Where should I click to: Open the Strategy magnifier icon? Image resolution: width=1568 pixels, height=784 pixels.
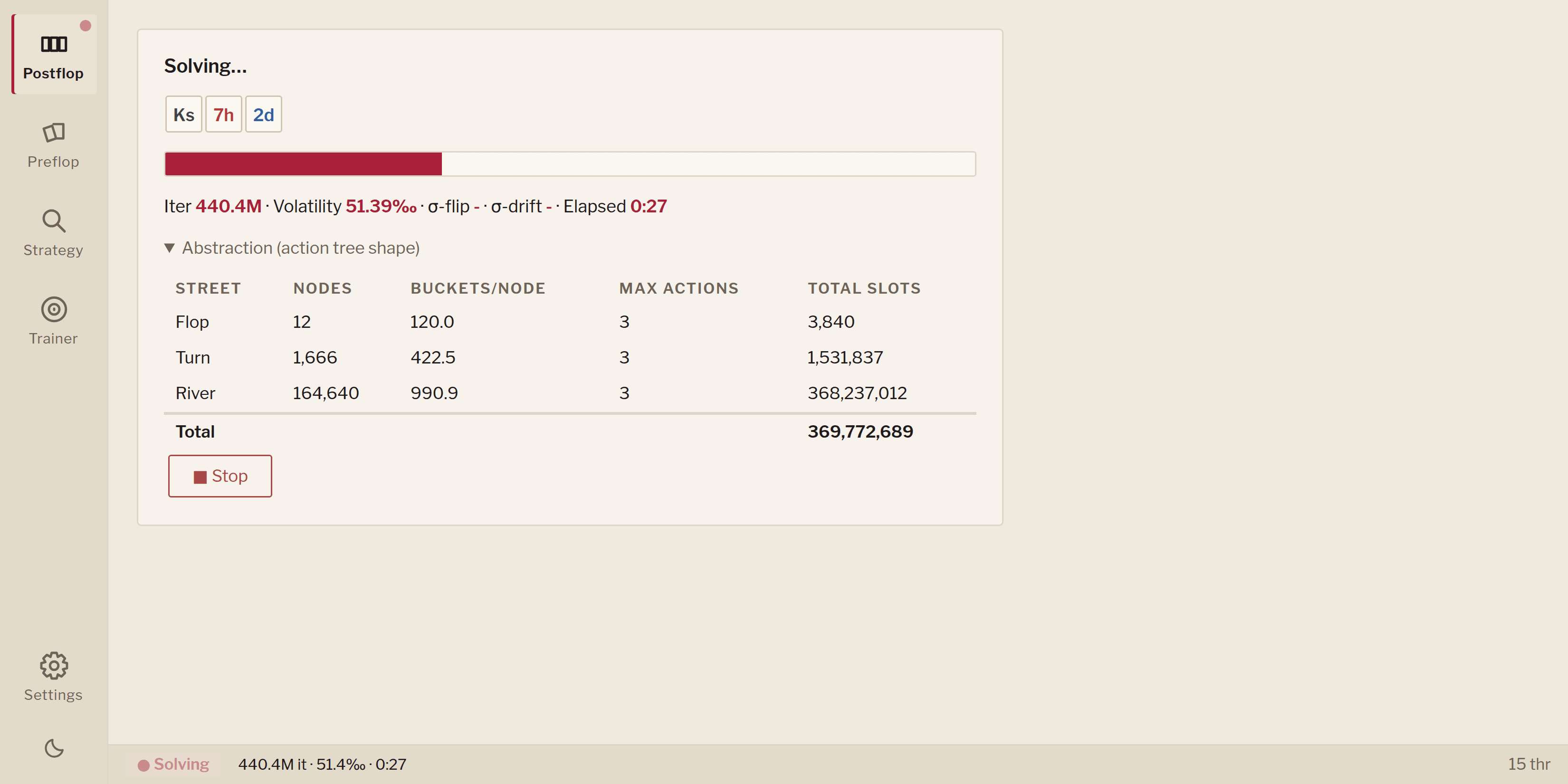[x=54, y=221]
